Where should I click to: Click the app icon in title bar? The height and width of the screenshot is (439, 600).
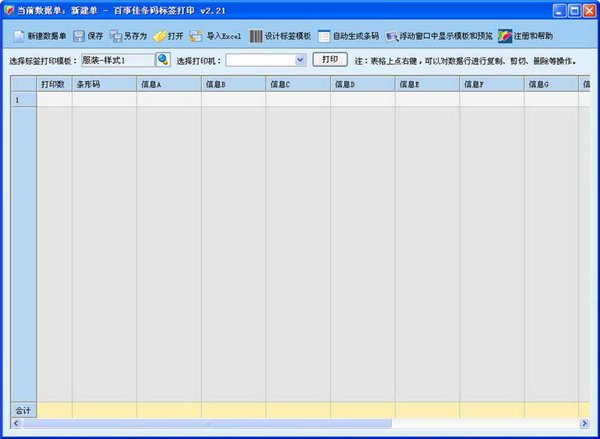(9, 10)
